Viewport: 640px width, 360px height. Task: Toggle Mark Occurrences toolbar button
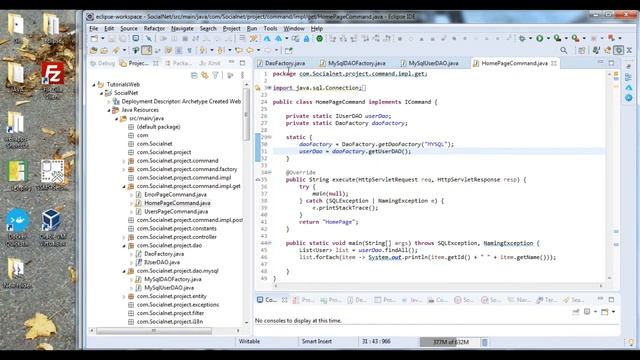[x=147, y=51]
